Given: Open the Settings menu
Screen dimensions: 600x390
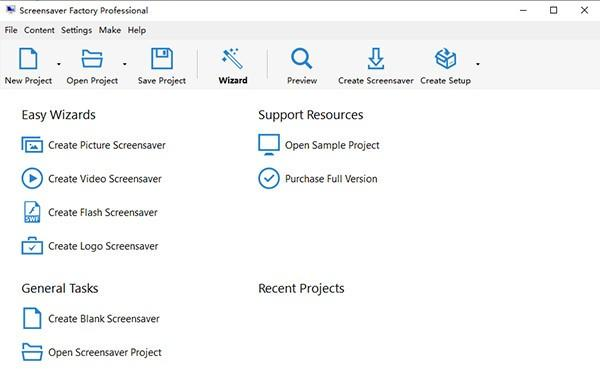Looking at the screenshot, I should [76, 30].
